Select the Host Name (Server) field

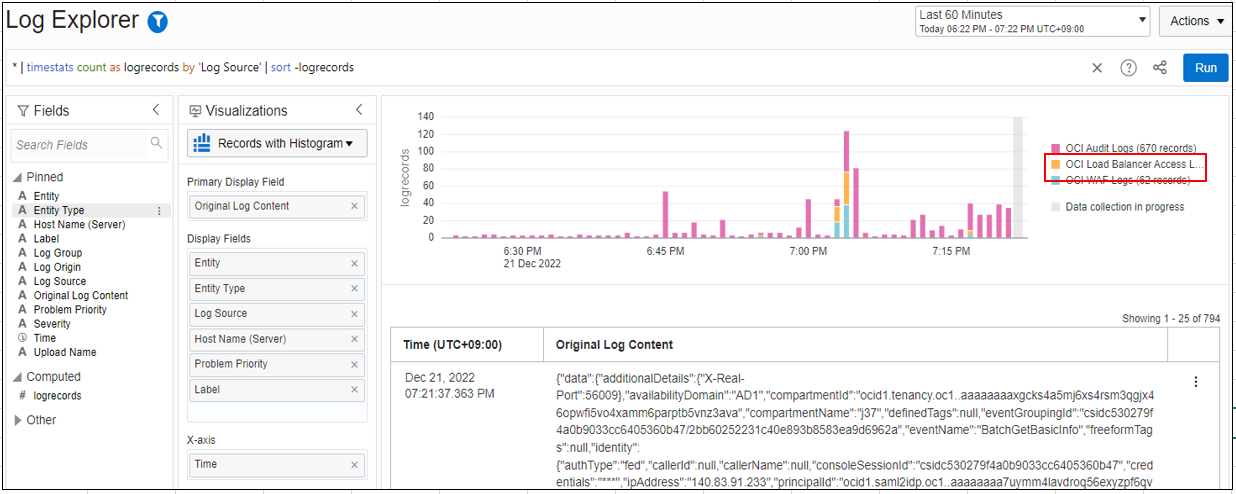pyautogui.click(x=79, y=225)
